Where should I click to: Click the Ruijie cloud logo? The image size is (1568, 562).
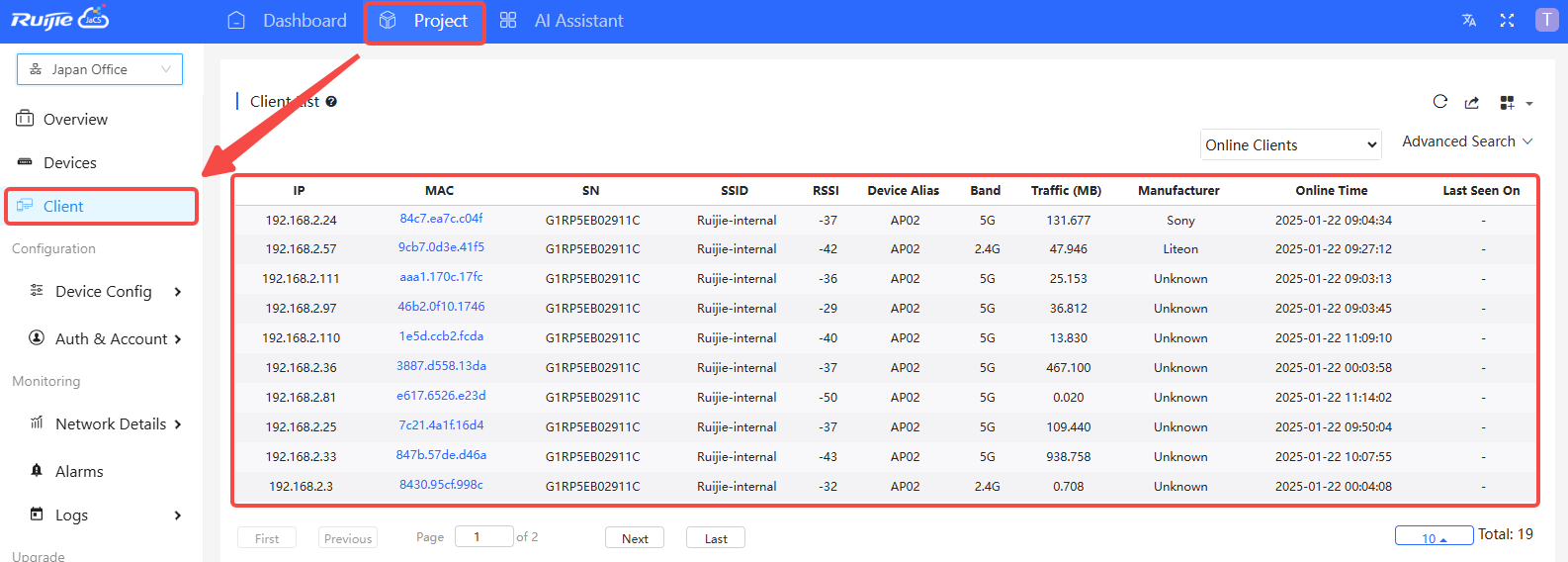[59, 20]
